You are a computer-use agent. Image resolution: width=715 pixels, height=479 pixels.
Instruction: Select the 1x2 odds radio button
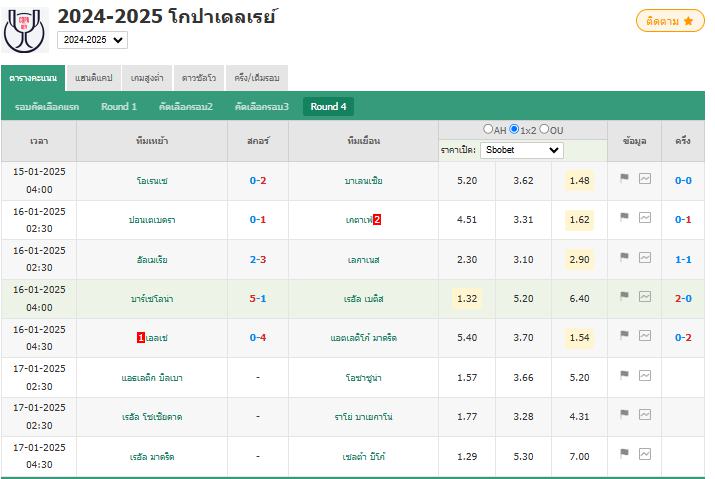click(x=514, y=129)
